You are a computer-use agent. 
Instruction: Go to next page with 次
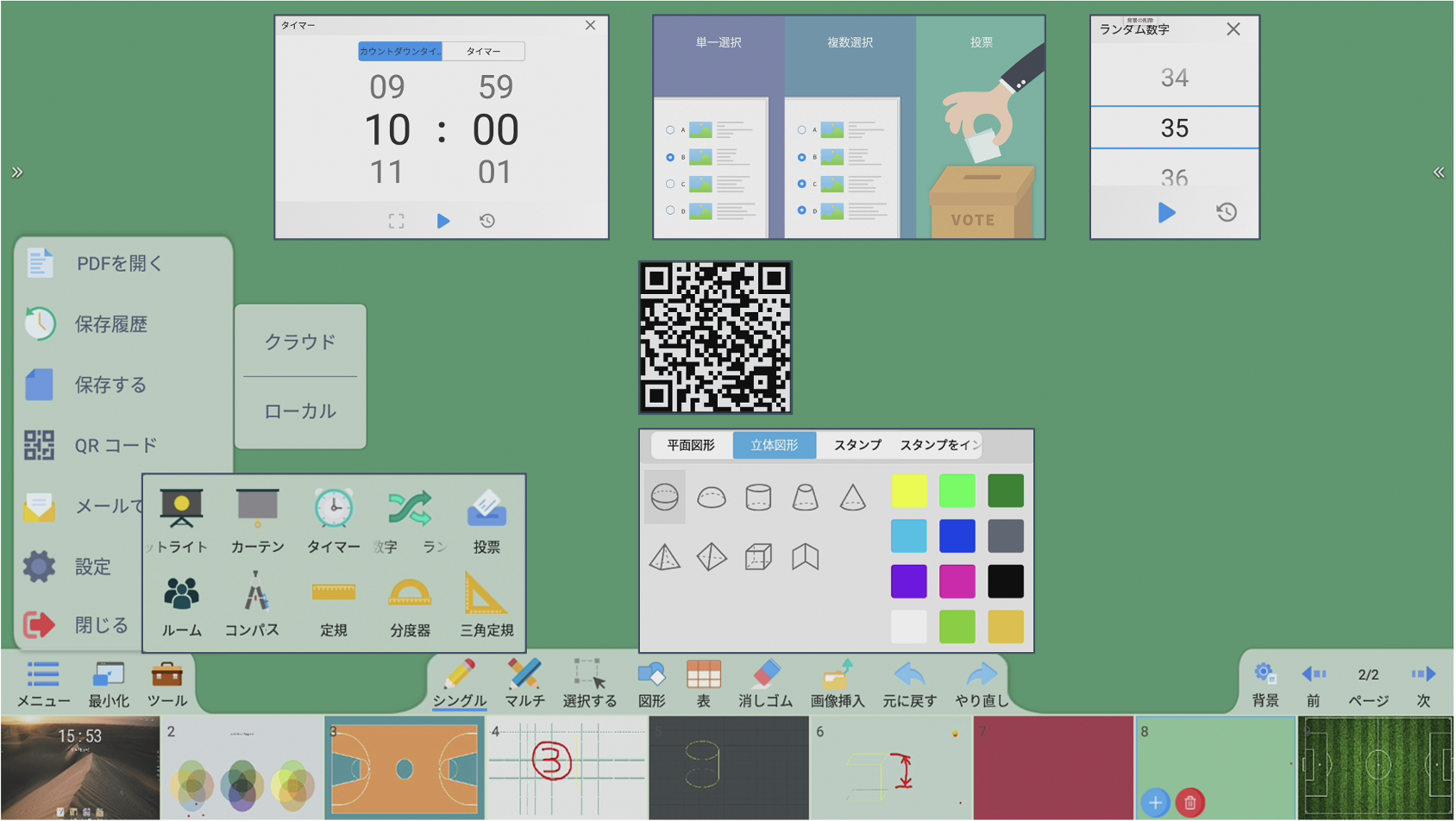1423,685
